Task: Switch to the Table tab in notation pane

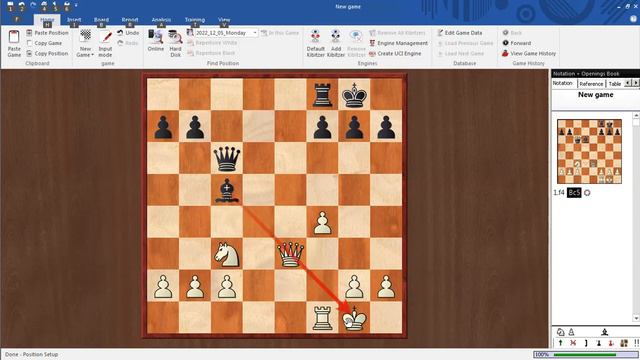Action: pyautogui.click(x=615, y=84)
